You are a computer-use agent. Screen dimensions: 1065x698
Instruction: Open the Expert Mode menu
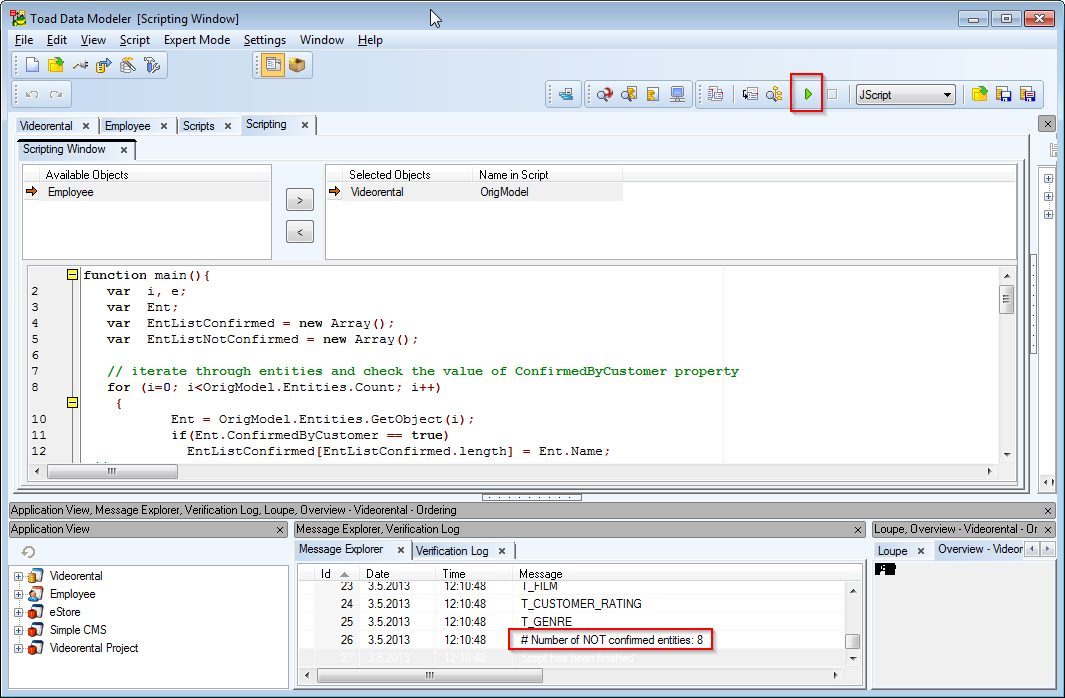tap(196, 40)
